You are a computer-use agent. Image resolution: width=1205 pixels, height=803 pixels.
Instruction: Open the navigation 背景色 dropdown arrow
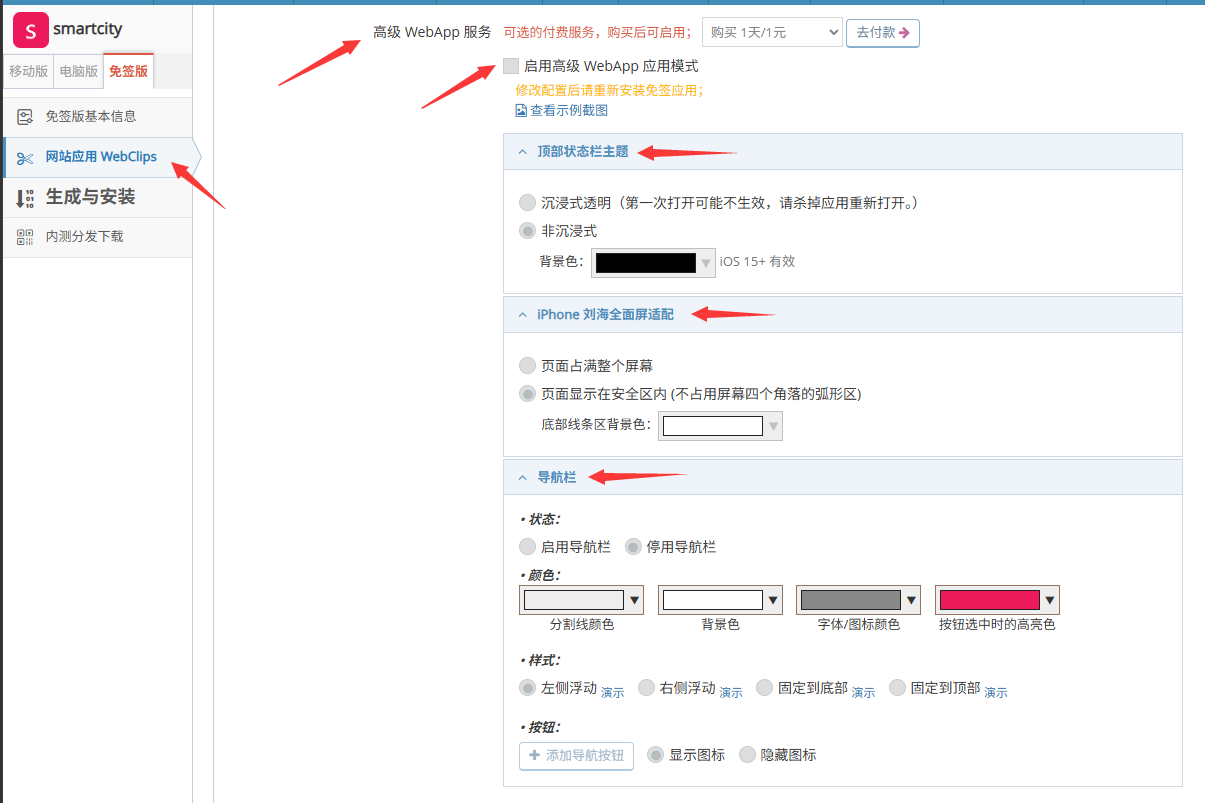pos(772,600)
